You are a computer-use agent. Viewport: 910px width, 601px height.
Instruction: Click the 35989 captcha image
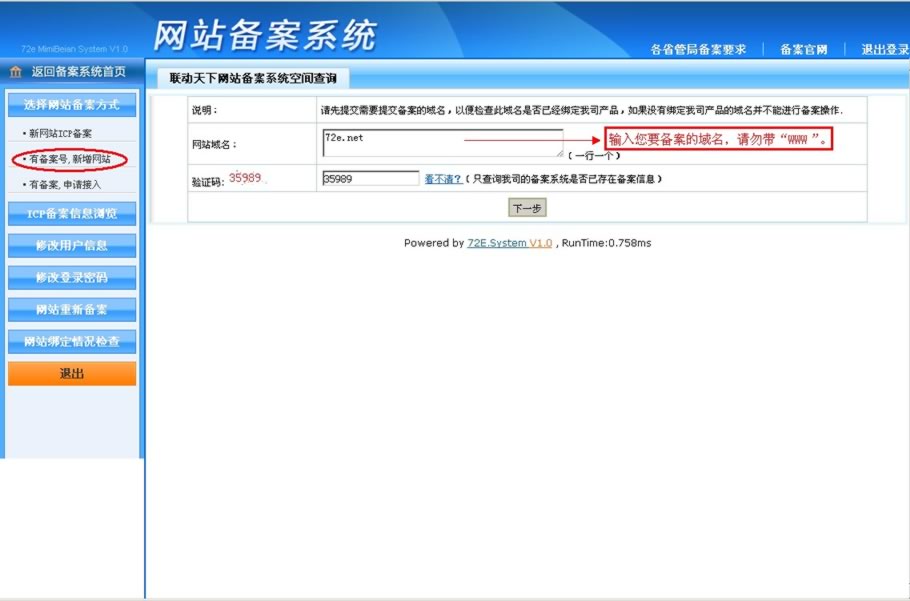pos(245,178)
